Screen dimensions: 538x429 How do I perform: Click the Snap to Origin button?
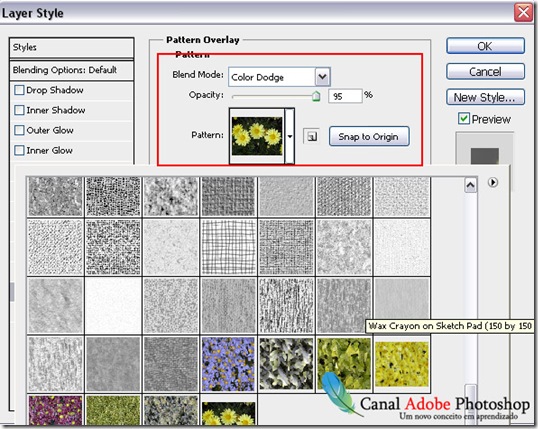pyautogui.click(x=369, y=137)
